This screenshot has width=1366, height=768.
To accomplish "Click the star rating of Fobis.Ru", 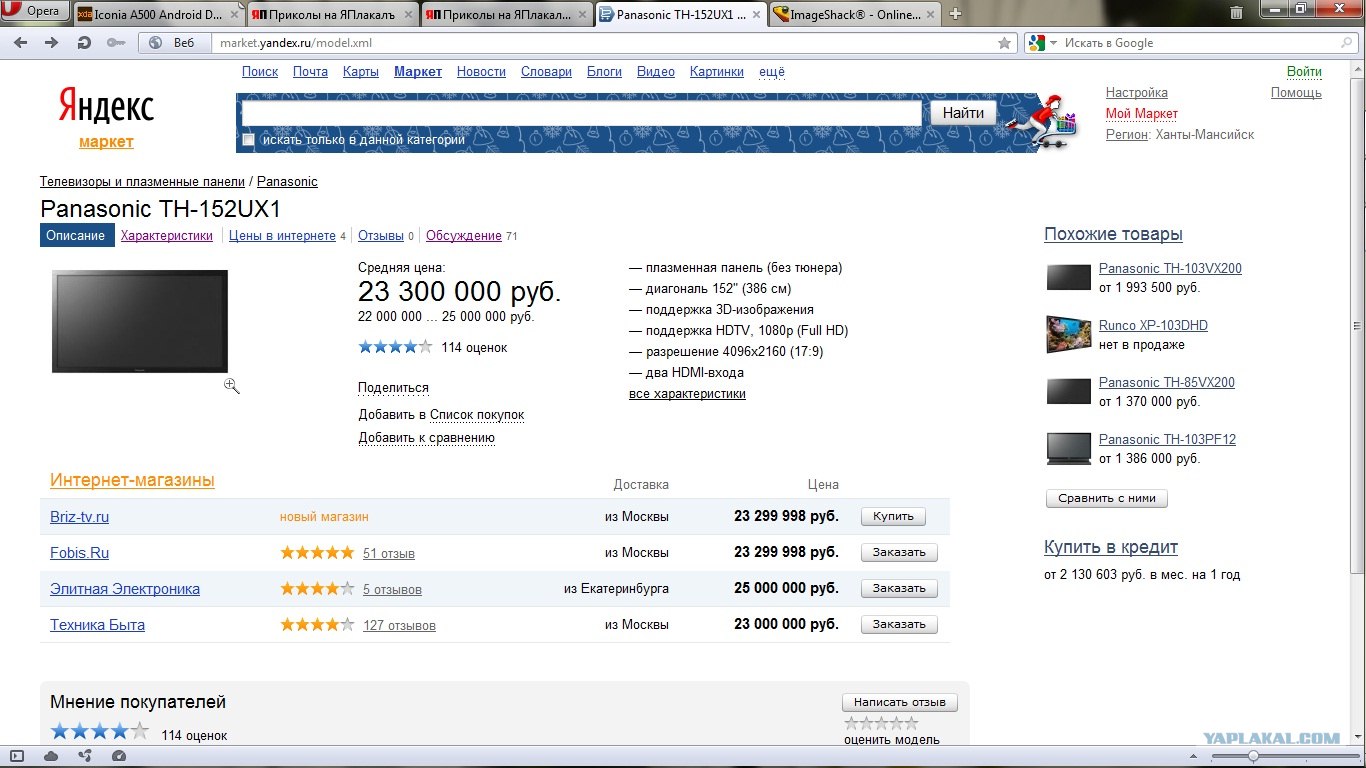I will click(x=317, y=553).
